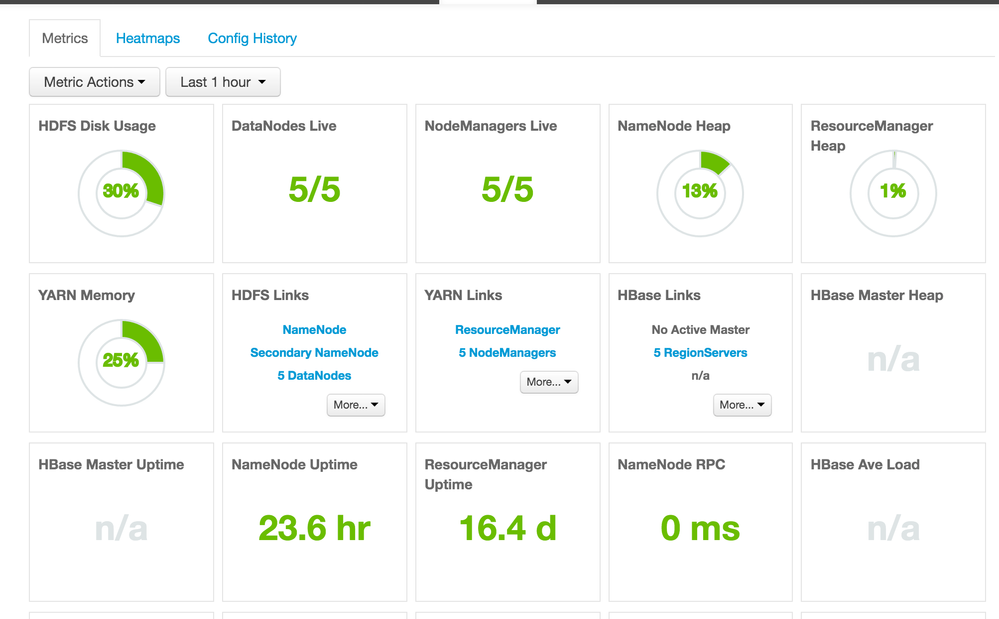Expand More options in HBase Links
999x619 pixels.
click(742, 405)
